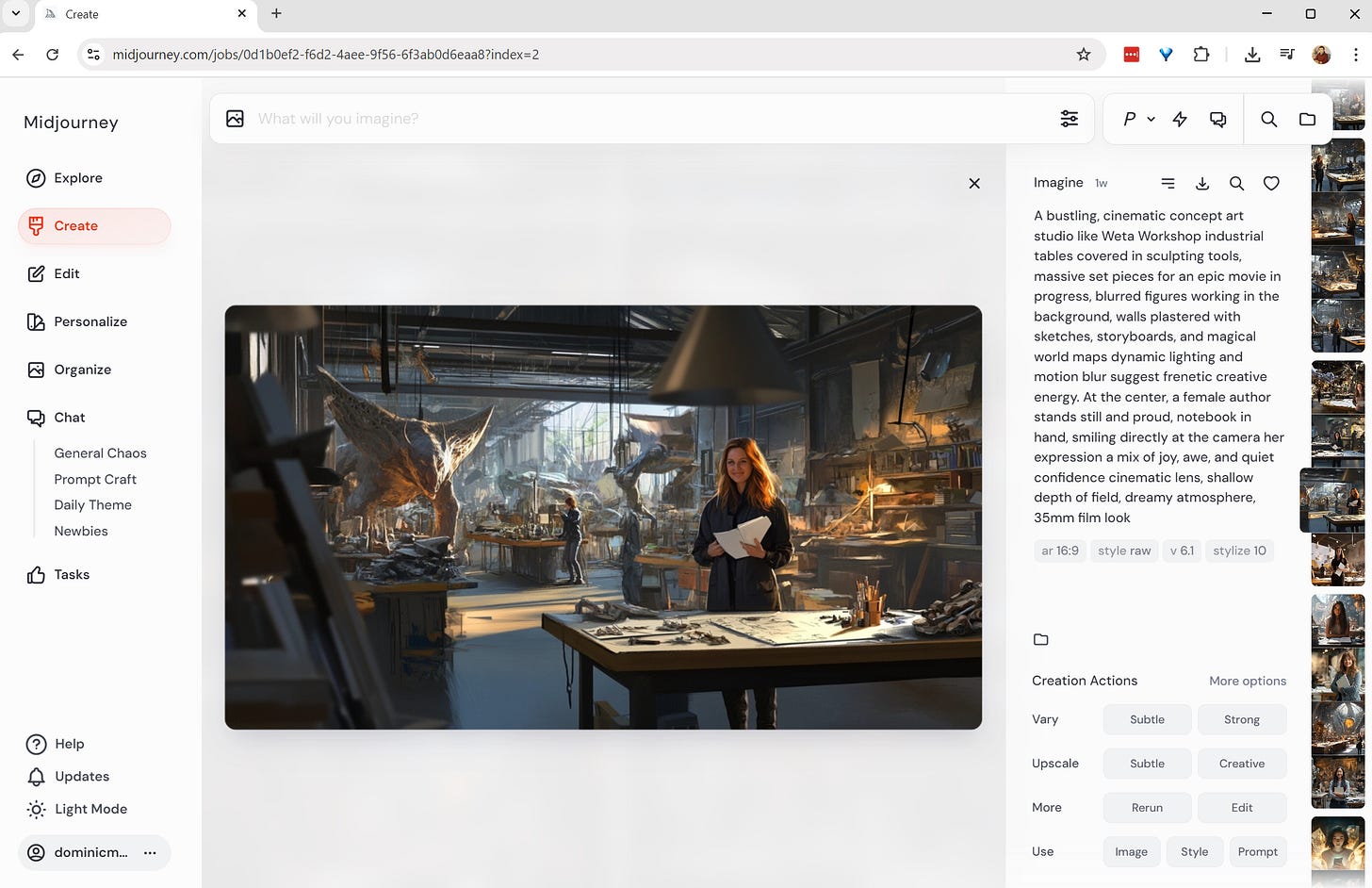1372x888 pixels.
Task: Click Vary Subtle
Action: pyautogui.click(x=1147, y=719)
